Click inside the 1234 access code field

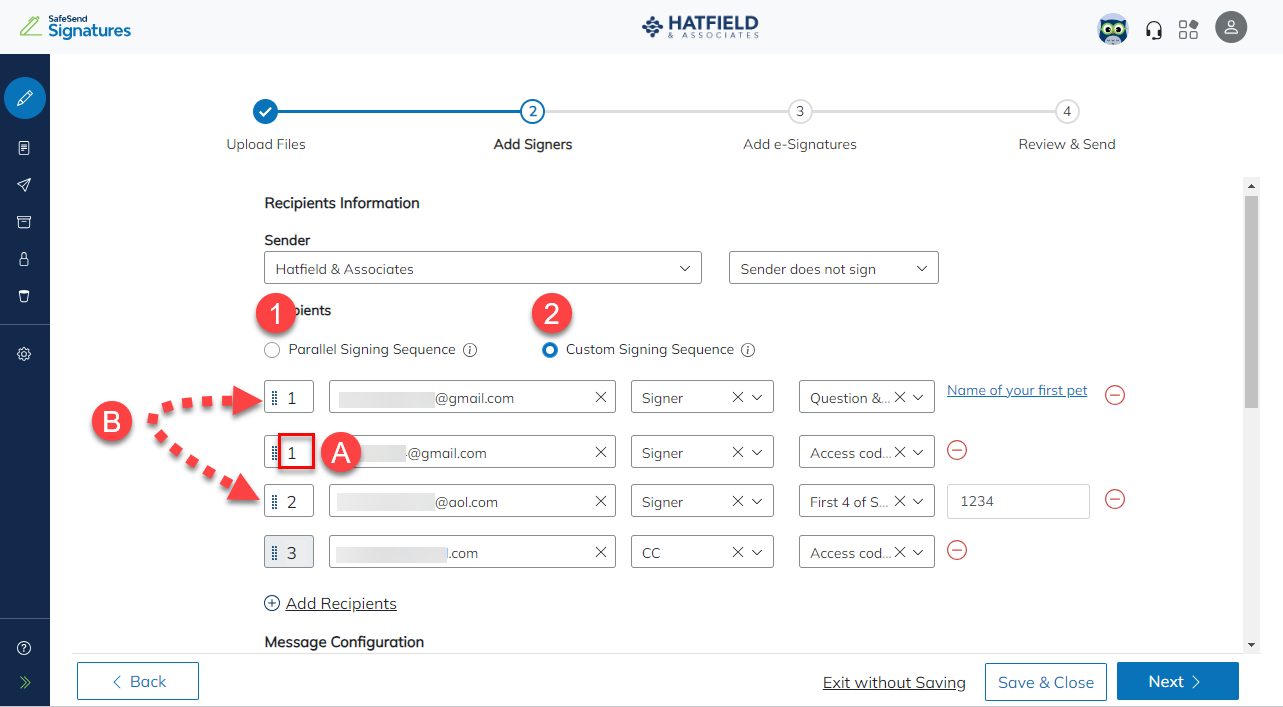[1018, 501]
